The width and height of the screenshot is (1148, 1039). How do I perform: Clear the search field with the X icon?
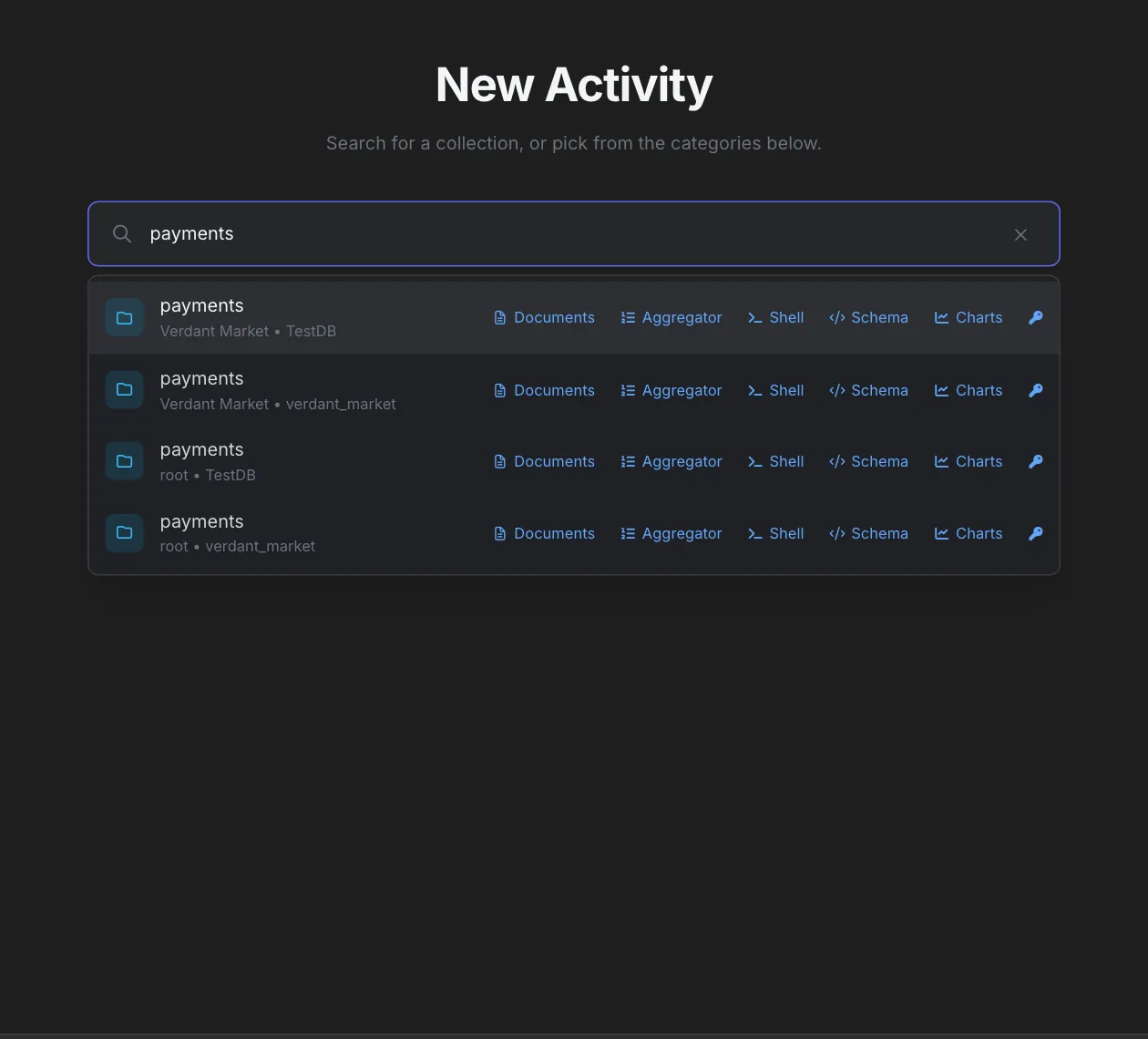[1020, 234]
